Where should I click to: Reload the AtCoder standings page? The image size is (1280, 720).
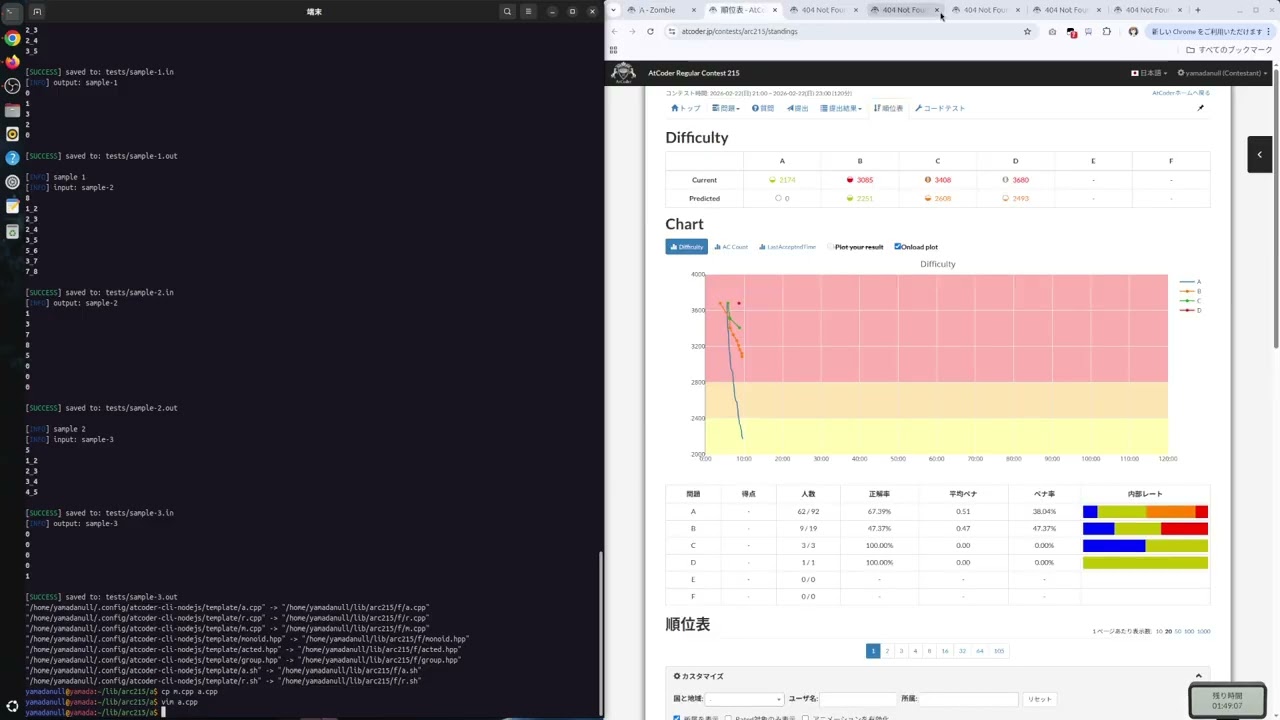tap(650, 31)
